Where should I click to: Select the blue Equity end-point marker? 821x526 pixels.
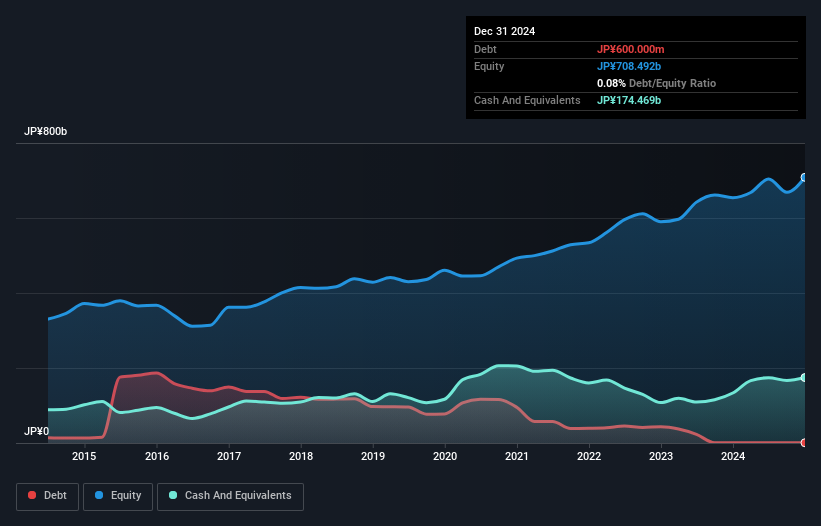804,177
